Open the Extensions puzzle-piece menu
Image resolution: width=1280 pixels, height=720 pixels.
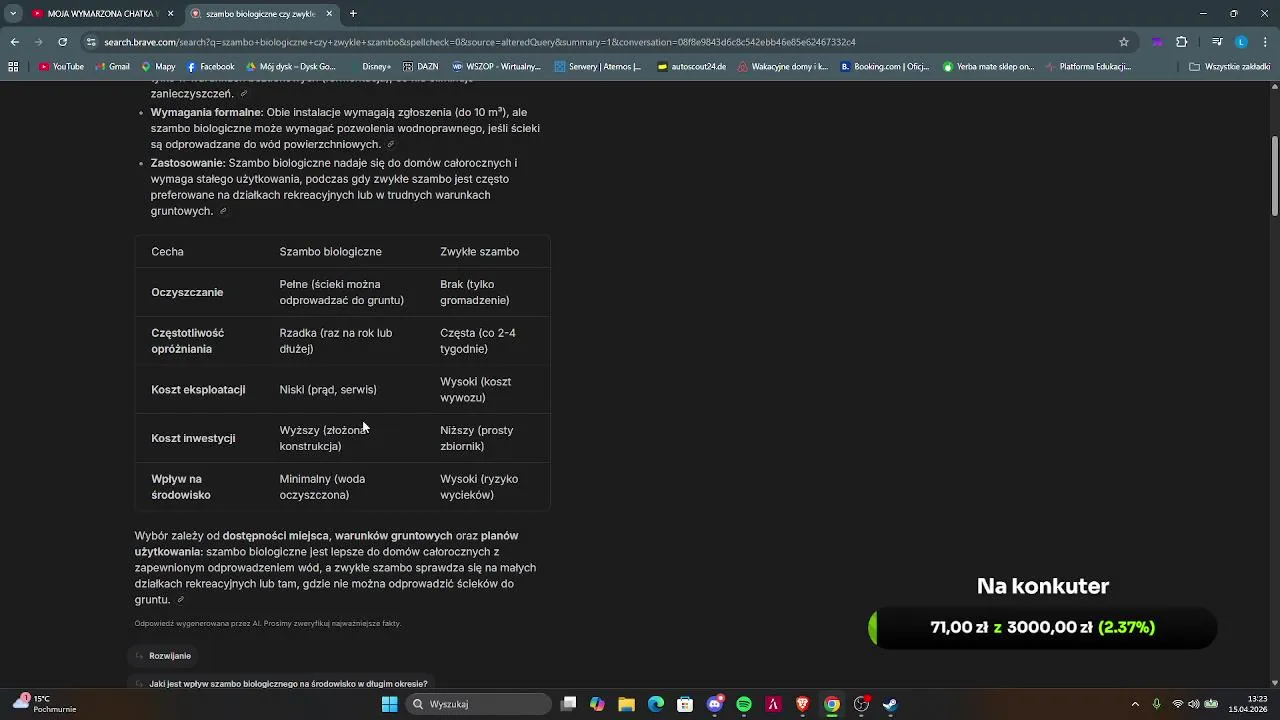tap(1181, 42)
